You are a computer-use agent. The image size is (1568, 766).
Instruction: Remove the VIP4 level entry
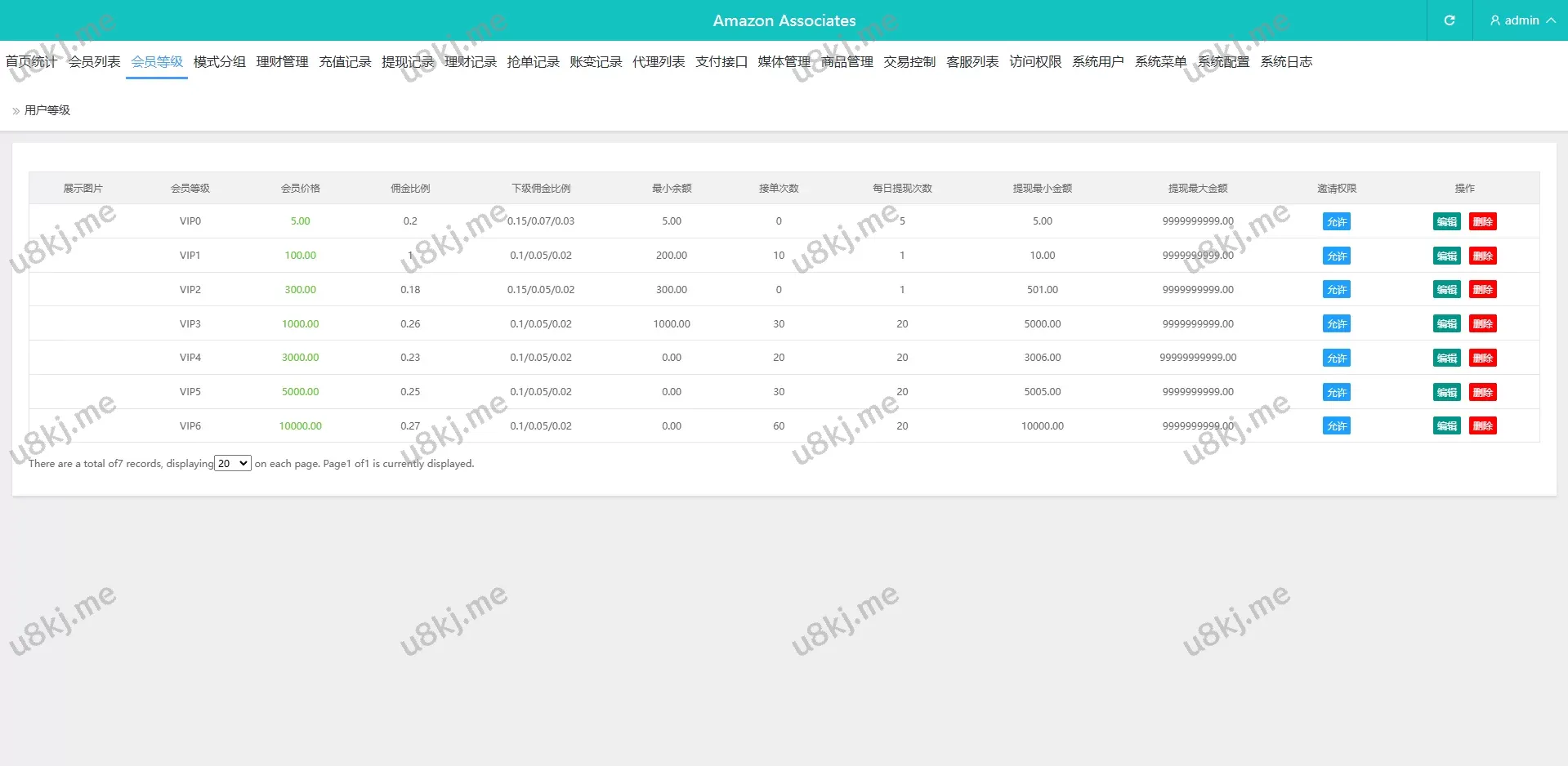pyautogui.click(x=1482, y=359)
